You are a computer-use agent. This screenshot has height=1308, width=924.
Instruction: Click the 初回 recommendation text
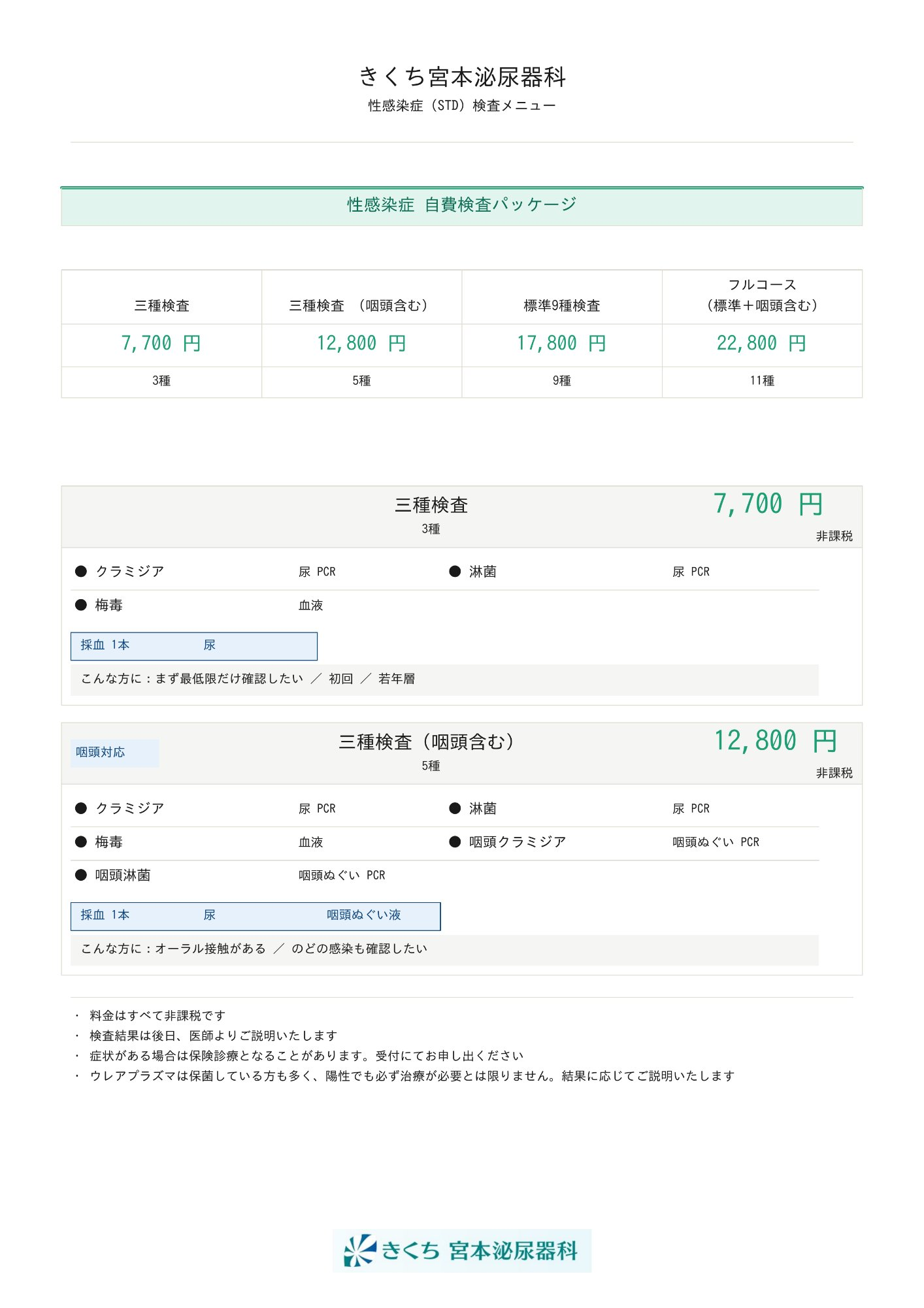click(x=340, y=679)
